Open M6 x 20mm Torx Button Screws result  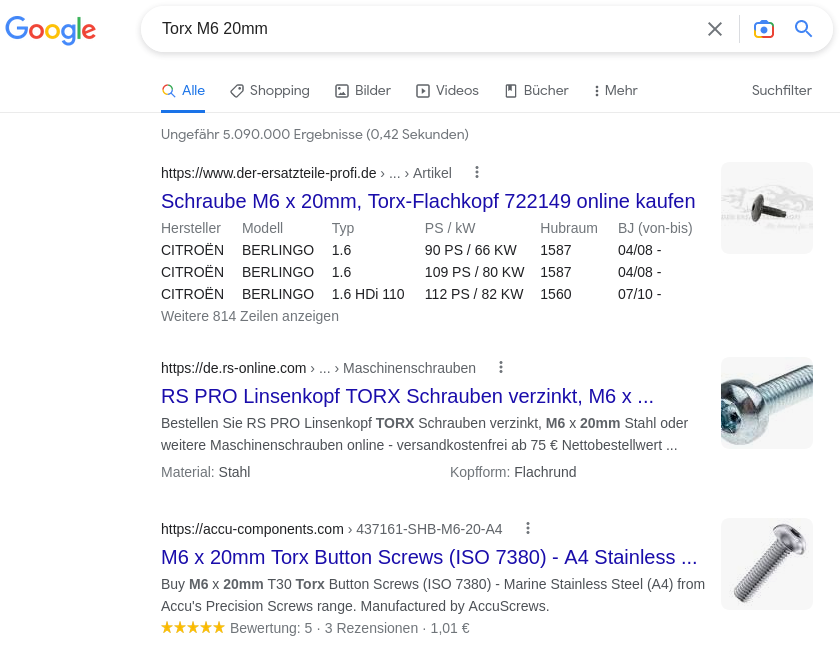[x=429, y=558]
